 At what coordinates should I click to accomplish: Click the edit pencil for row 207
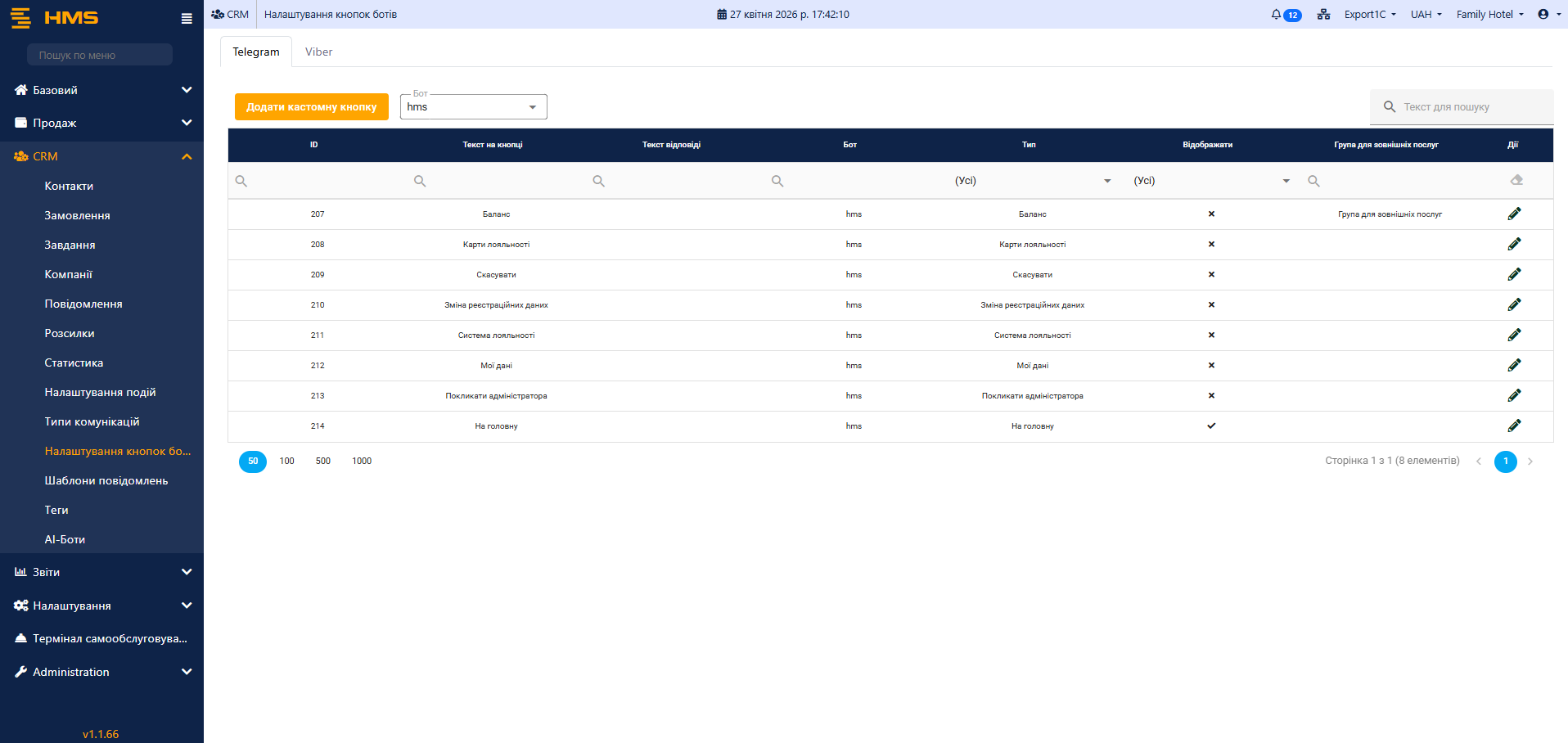pyautogui.click(x=1514, y=214)
